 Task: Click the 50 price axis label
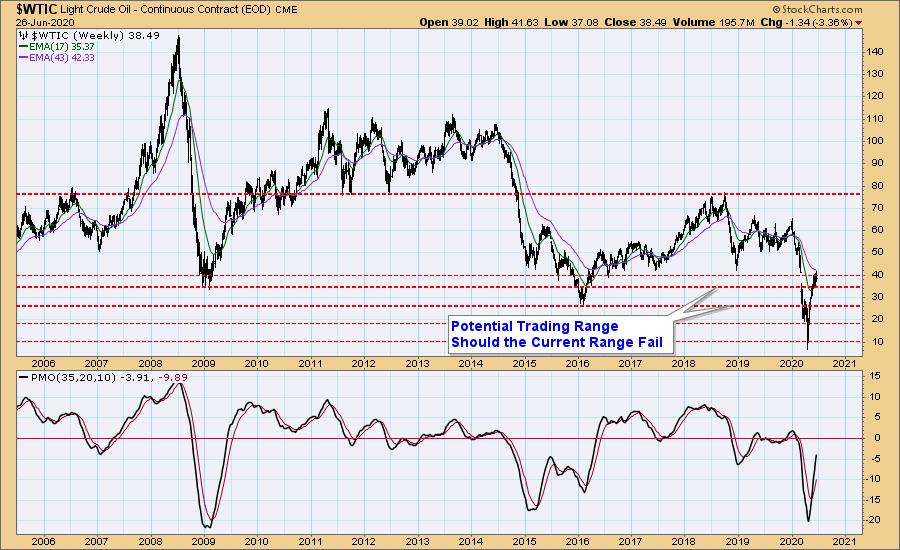(878, 252)
